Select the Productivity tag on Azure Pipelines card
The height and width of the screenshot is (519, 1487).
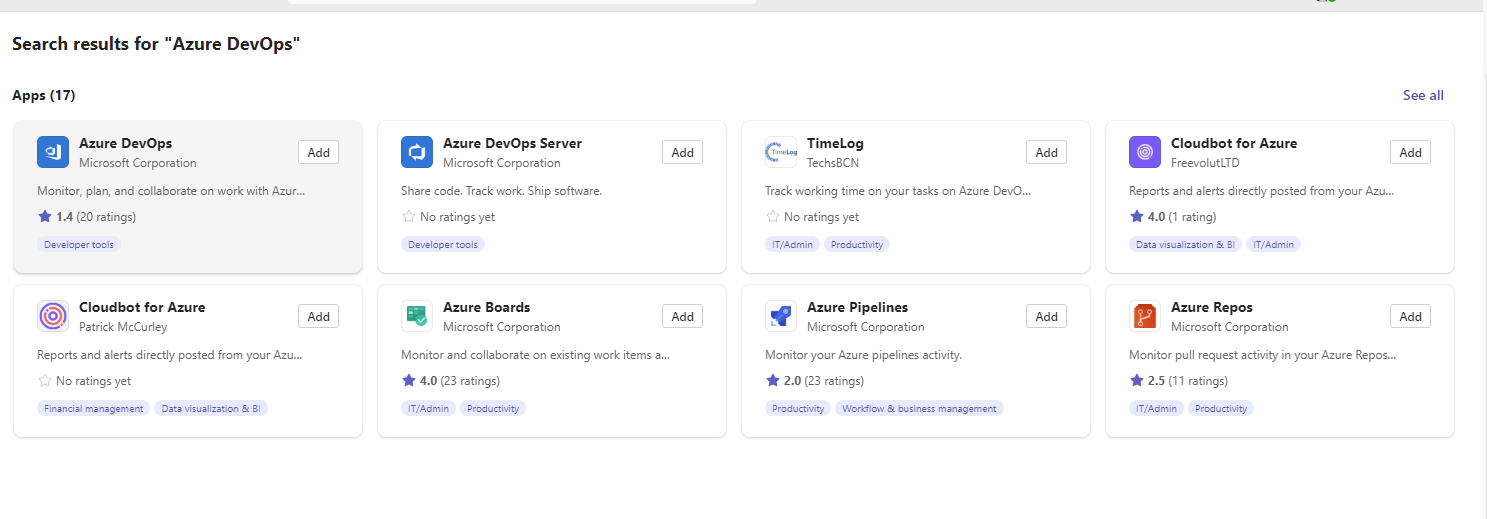click(x=798, y=408)
